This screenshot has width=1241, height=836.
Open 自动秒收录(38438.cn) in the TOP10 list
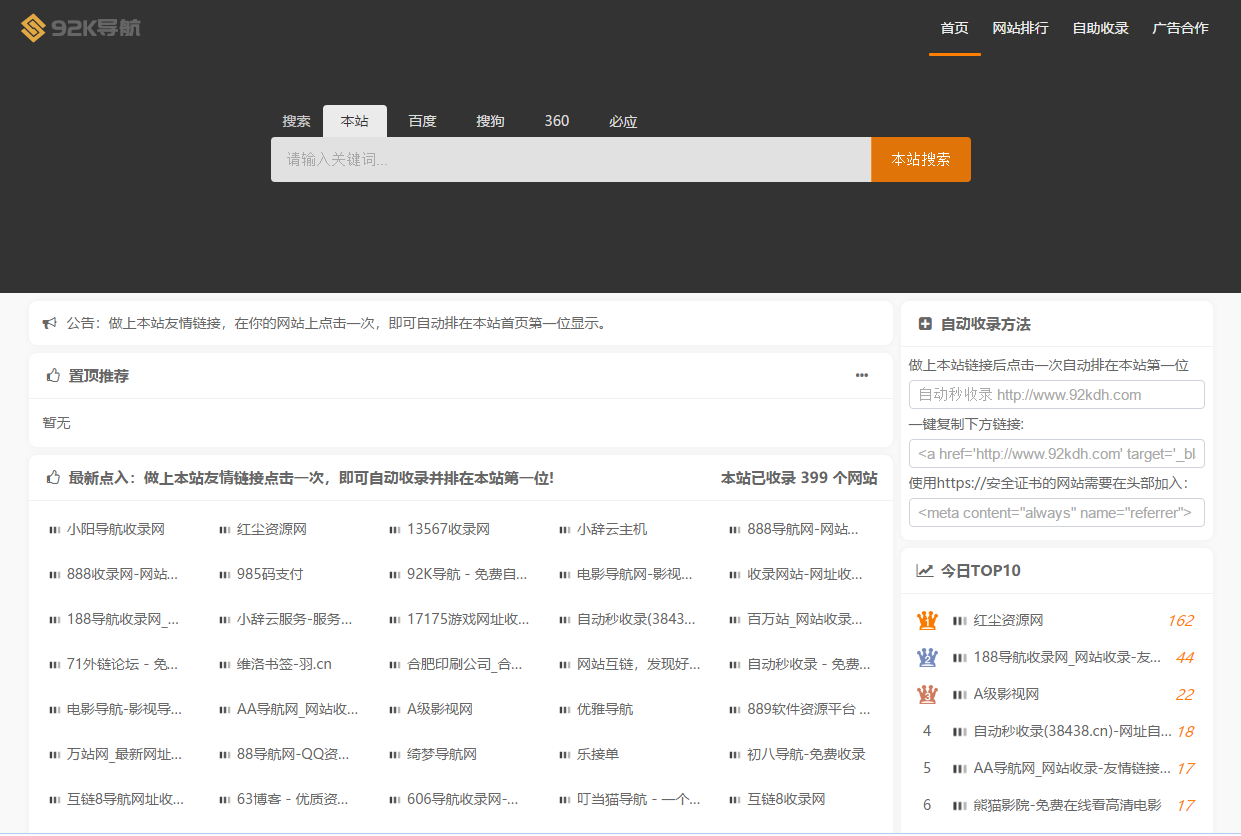pyautogui.click(x=1072, y=731)
